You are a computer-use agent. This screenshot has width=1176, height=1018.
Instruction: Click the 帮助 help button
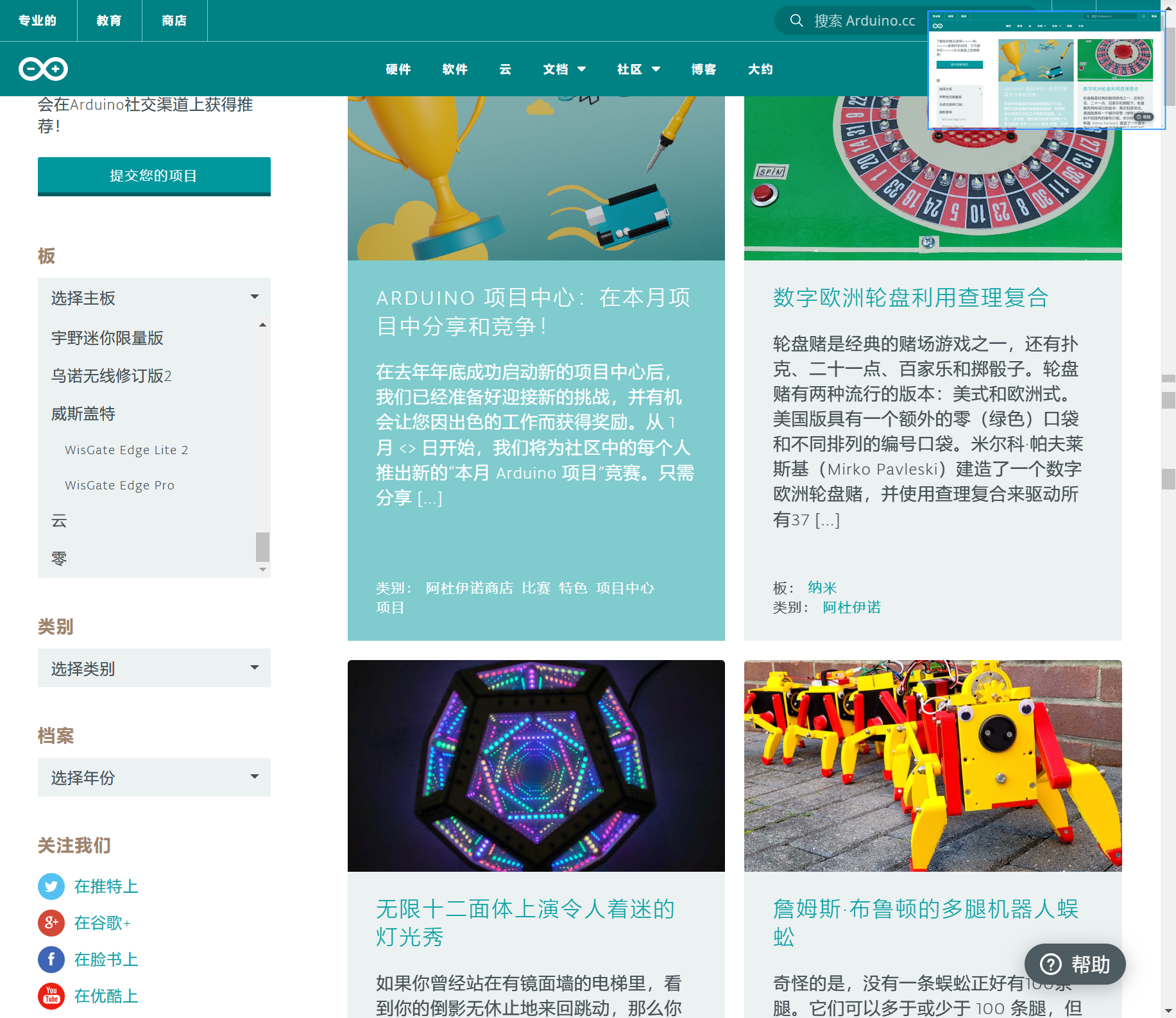(1075, 964)
